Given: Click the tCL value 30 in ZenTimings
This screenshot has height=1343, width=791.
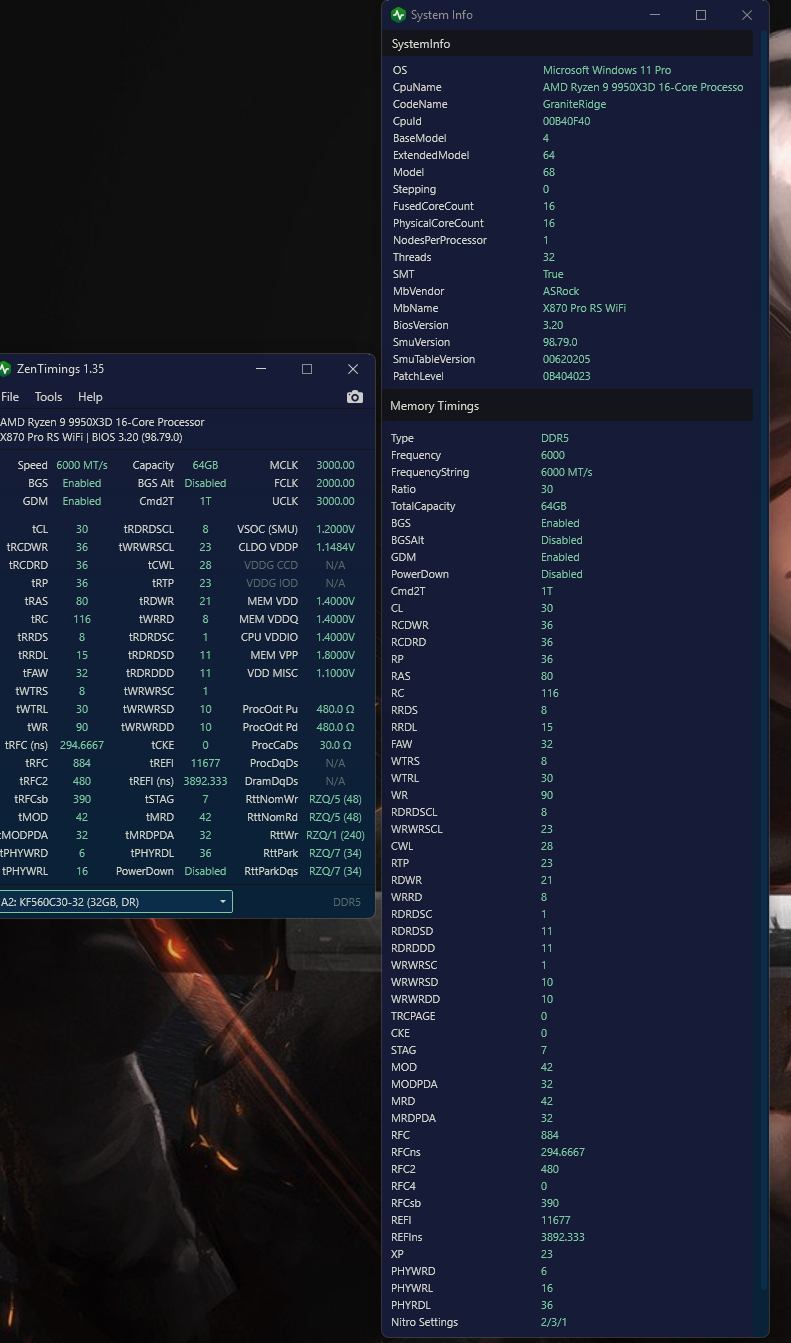Looking at the screenshot, I should coord(82,529).
